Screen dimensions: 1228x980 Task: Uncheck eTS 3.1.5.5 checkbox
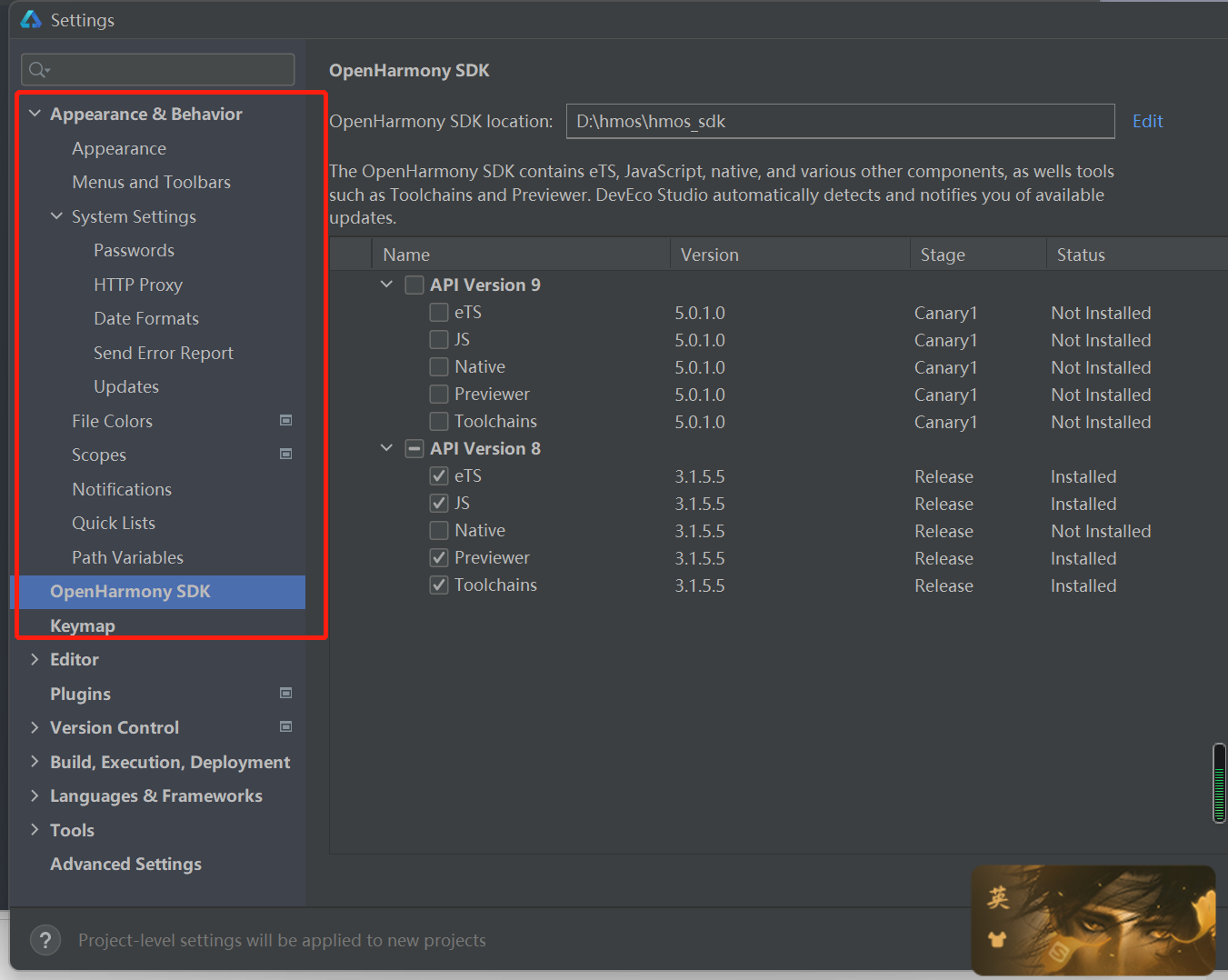(x=439, y=475)
